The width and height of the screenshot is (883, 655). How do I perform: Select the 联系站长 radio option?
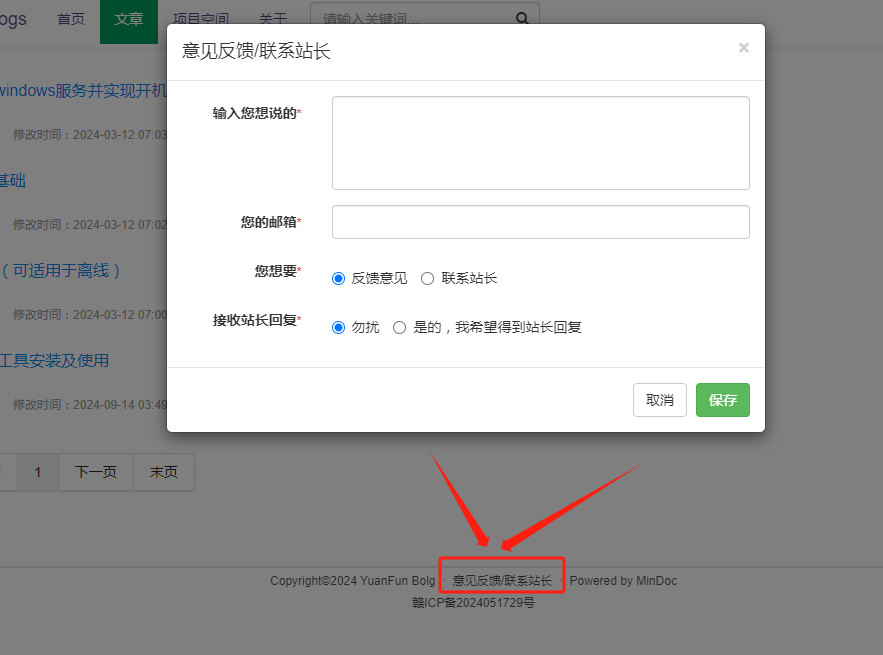pyautogui.click(x=428, y=278)
